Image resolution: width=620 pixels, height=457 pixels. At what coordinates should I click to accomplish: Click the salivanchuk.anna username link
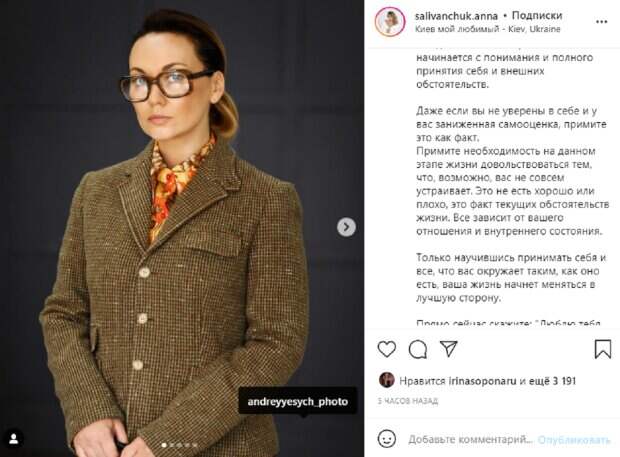[x=456, y=16]
